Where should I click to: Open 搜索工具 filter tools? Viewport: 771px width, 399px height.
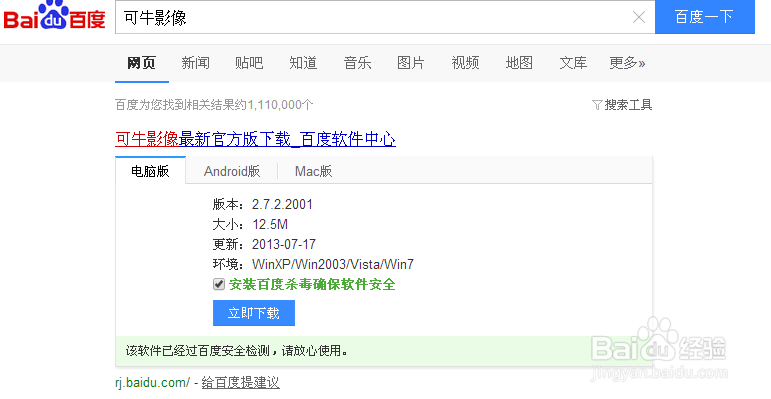(622, 105)
